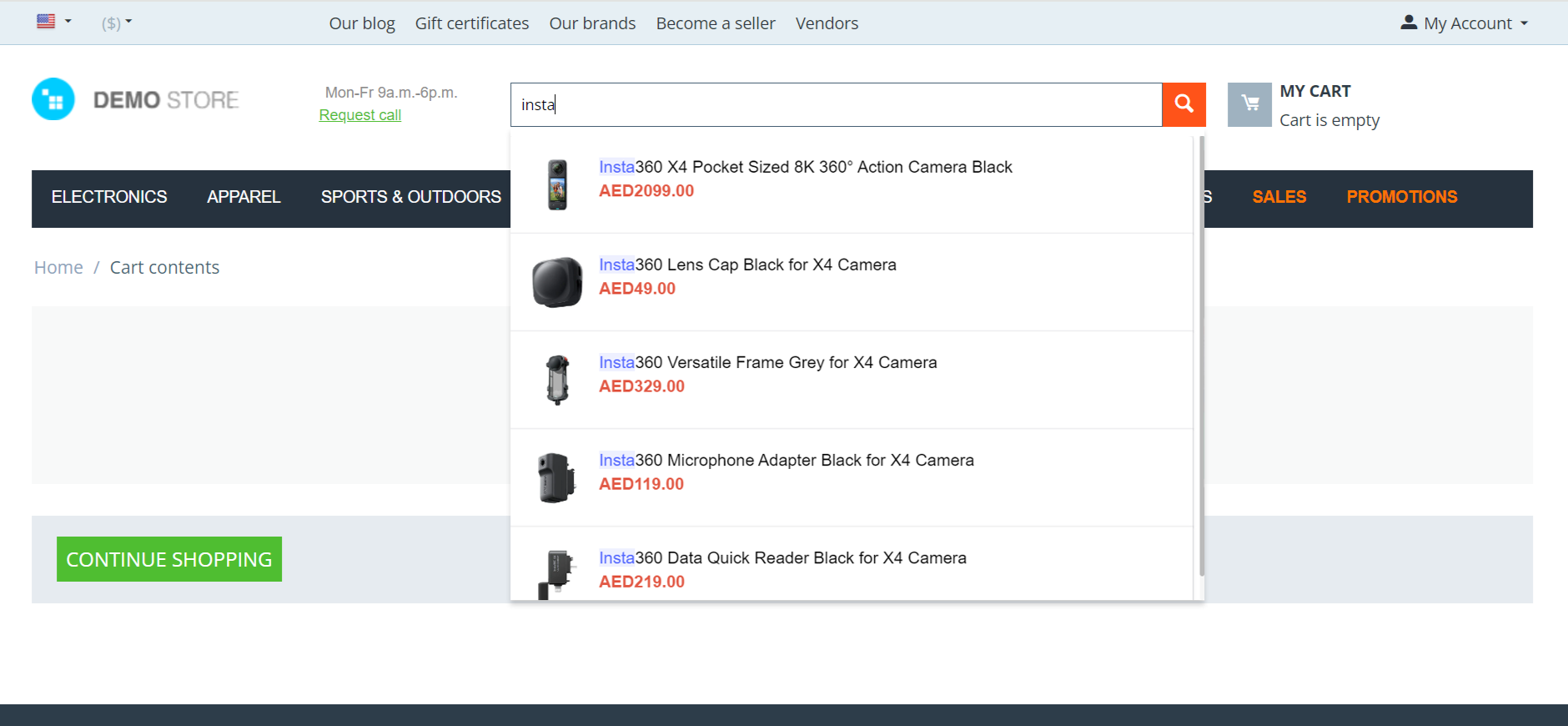The width and height of the screenshot is (1568, 726).
Task: Click the Demo Store logo
Action: (135, 99)
